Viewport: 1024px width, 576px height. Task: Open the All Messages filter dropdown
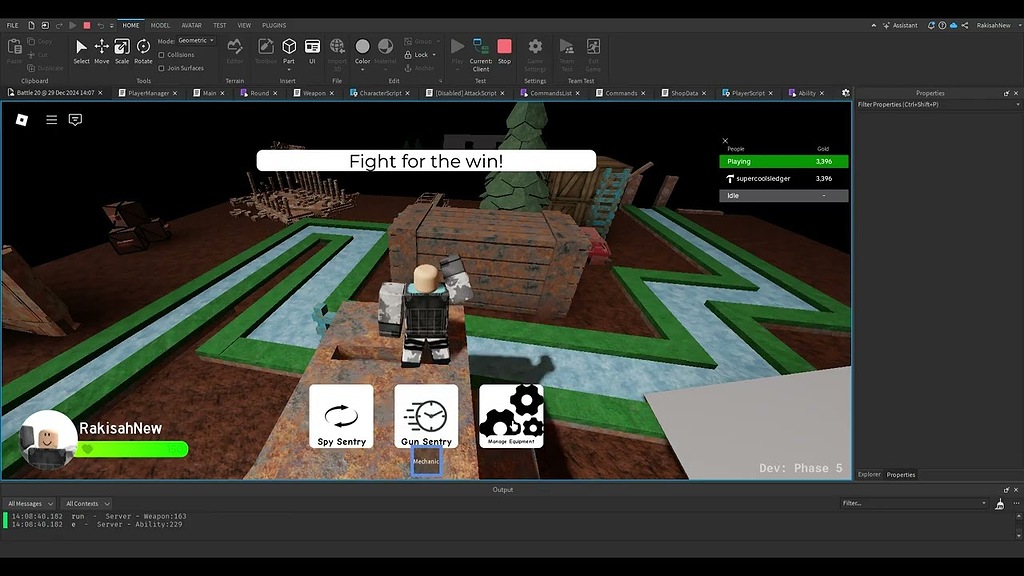(28, 503)
